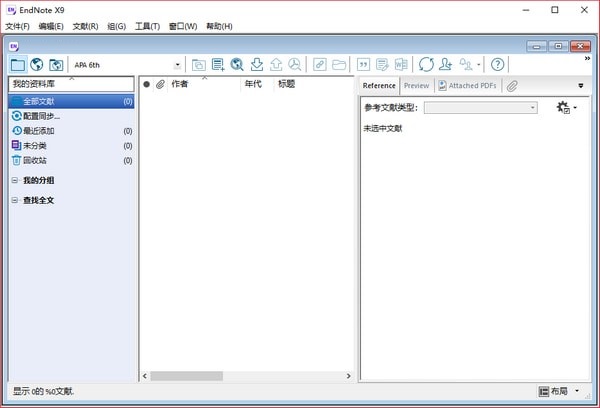Sort the list by the 作者 column header
This screenshot has height=408, width=600.
[180, 84]
